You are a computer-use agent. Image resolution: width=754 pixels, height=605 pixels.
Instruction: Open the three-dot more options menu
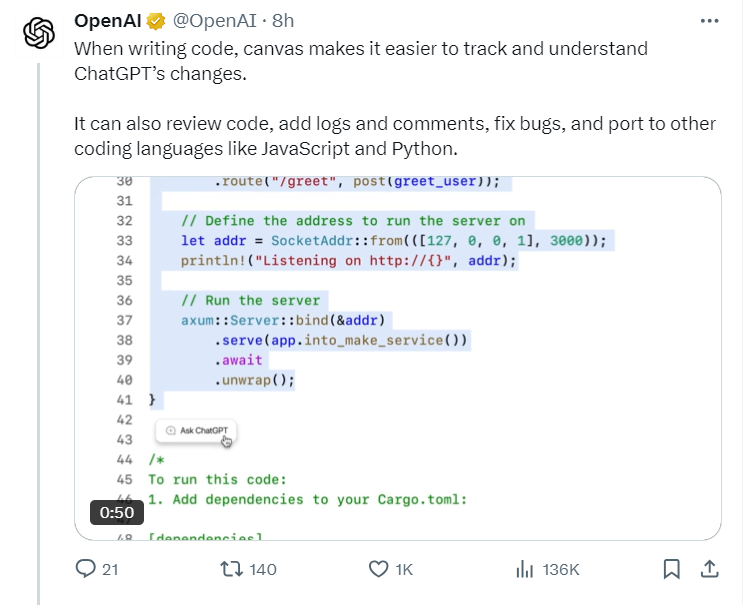pos(709,21)
